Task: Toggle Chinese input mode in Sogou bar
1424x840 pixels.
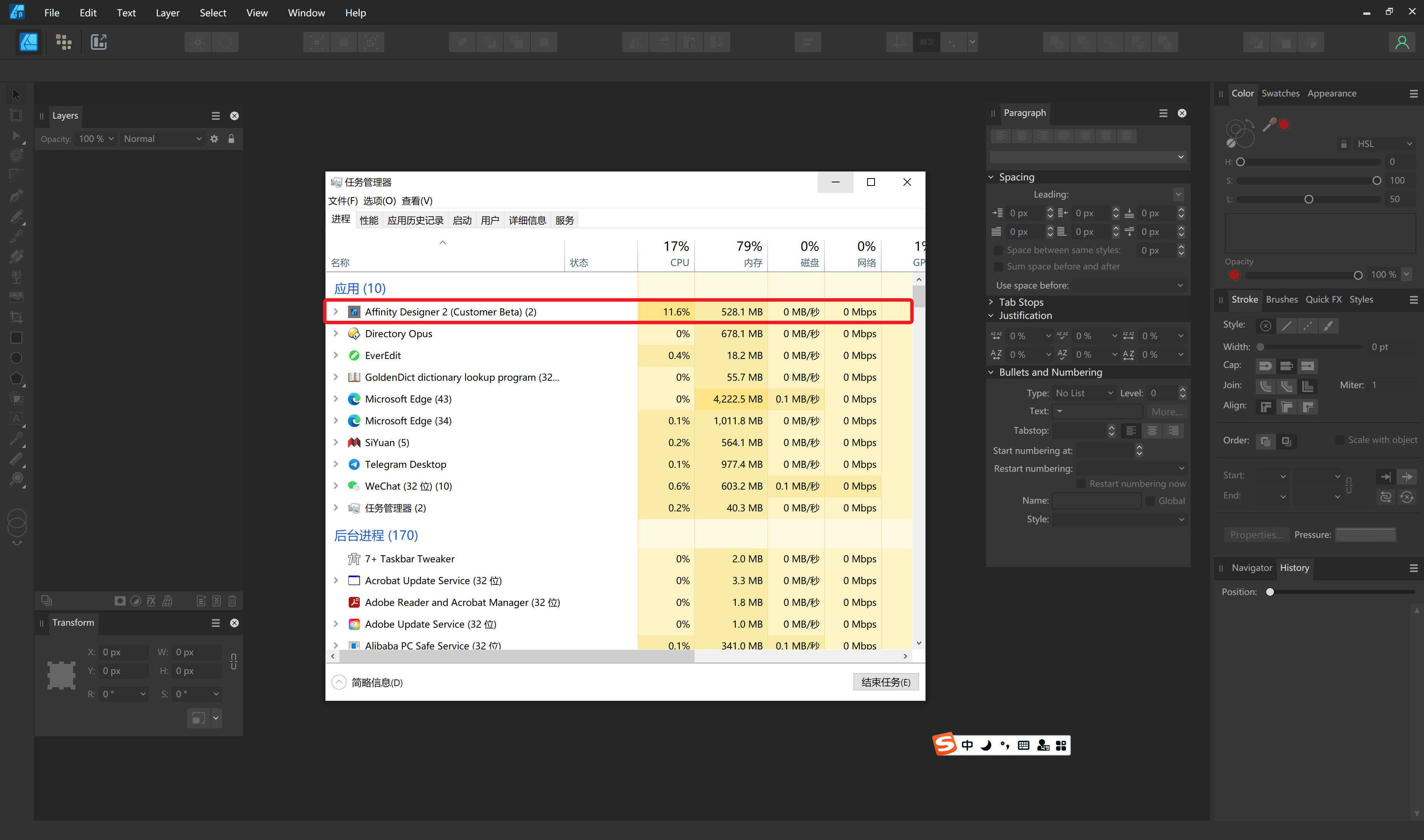Action: 967,745
